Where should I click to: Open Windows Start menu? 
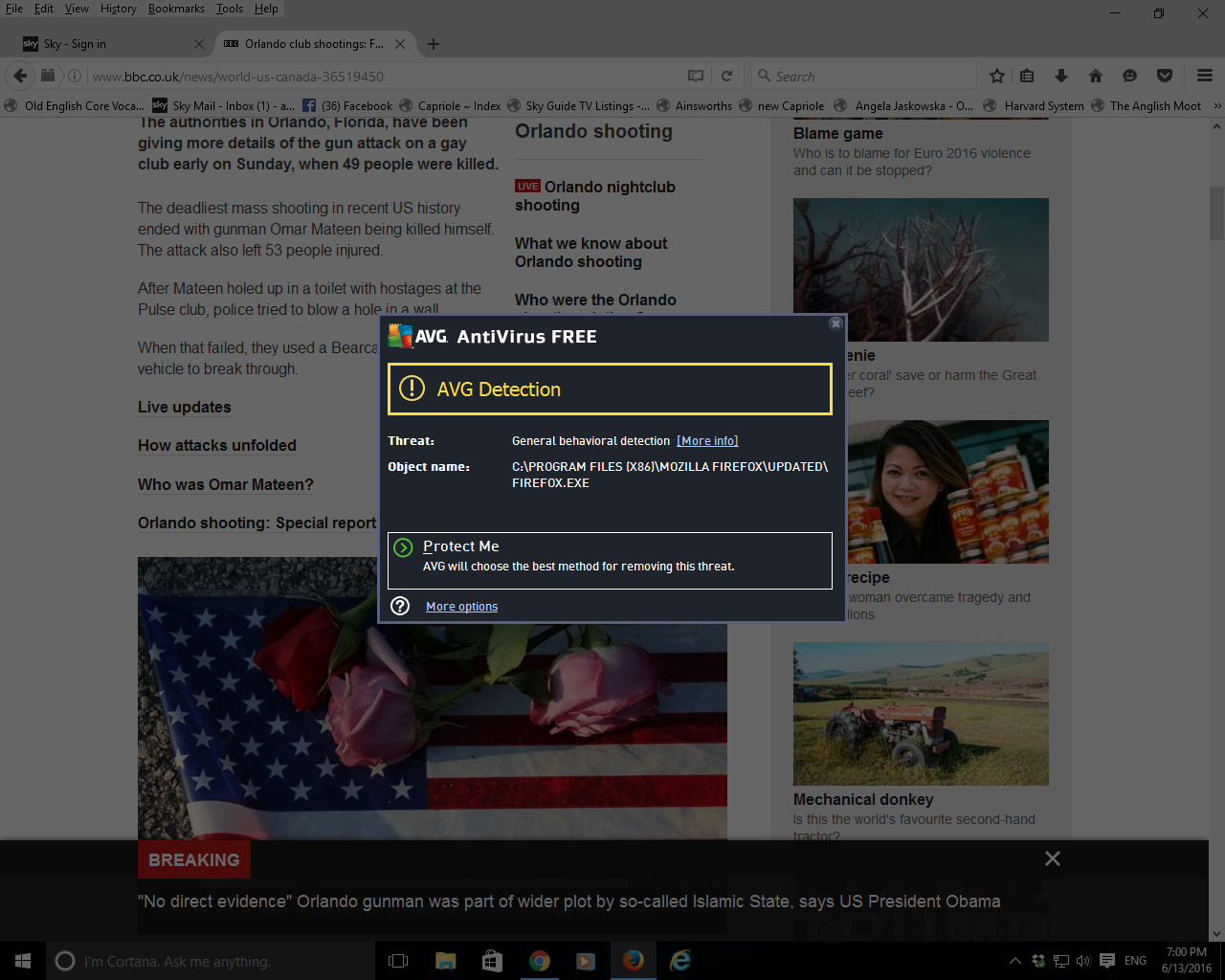[x=23, y=961]
